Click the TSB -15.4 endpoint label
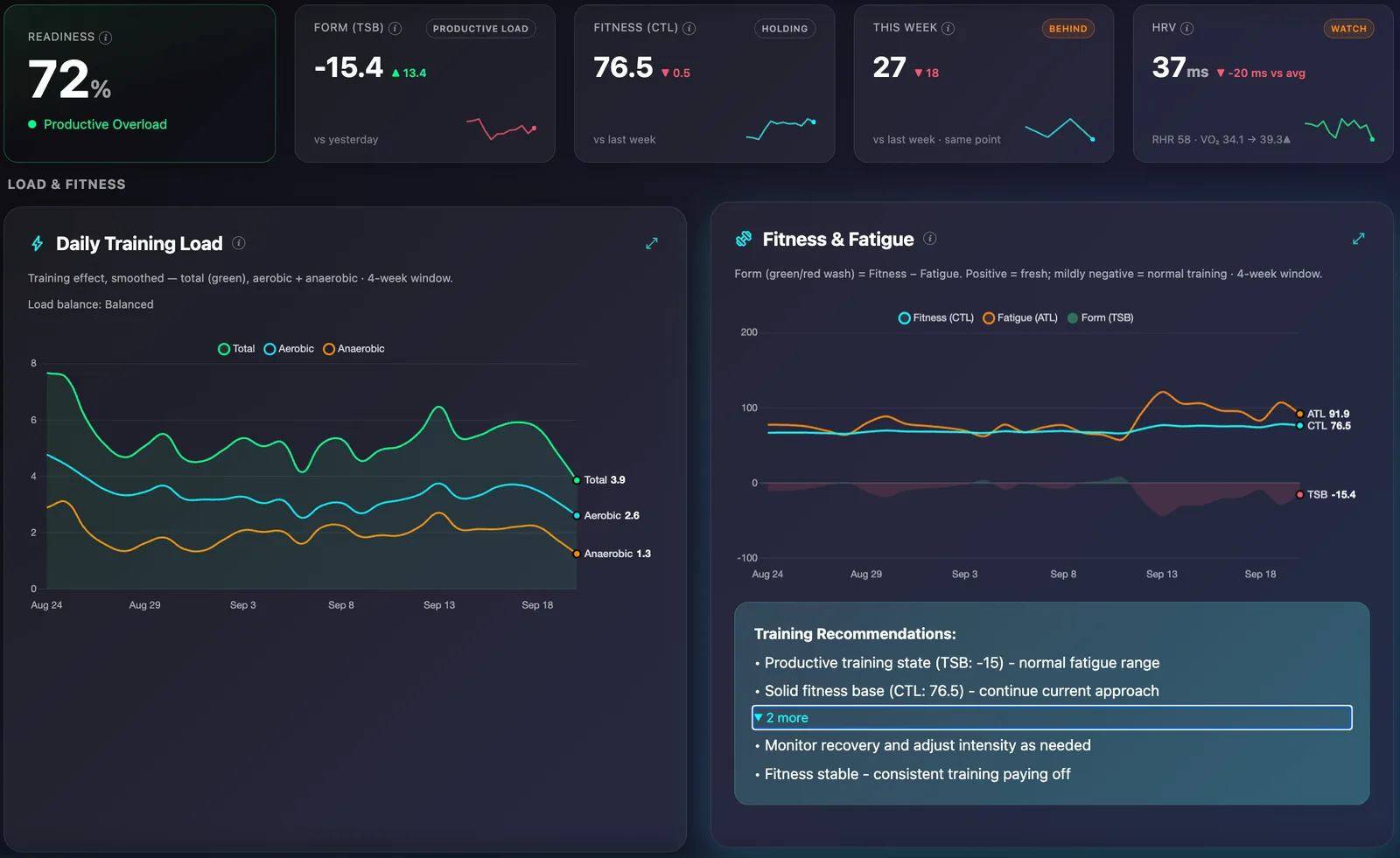The height and width of the screenshot is (858, 1400). (1331, 495)
